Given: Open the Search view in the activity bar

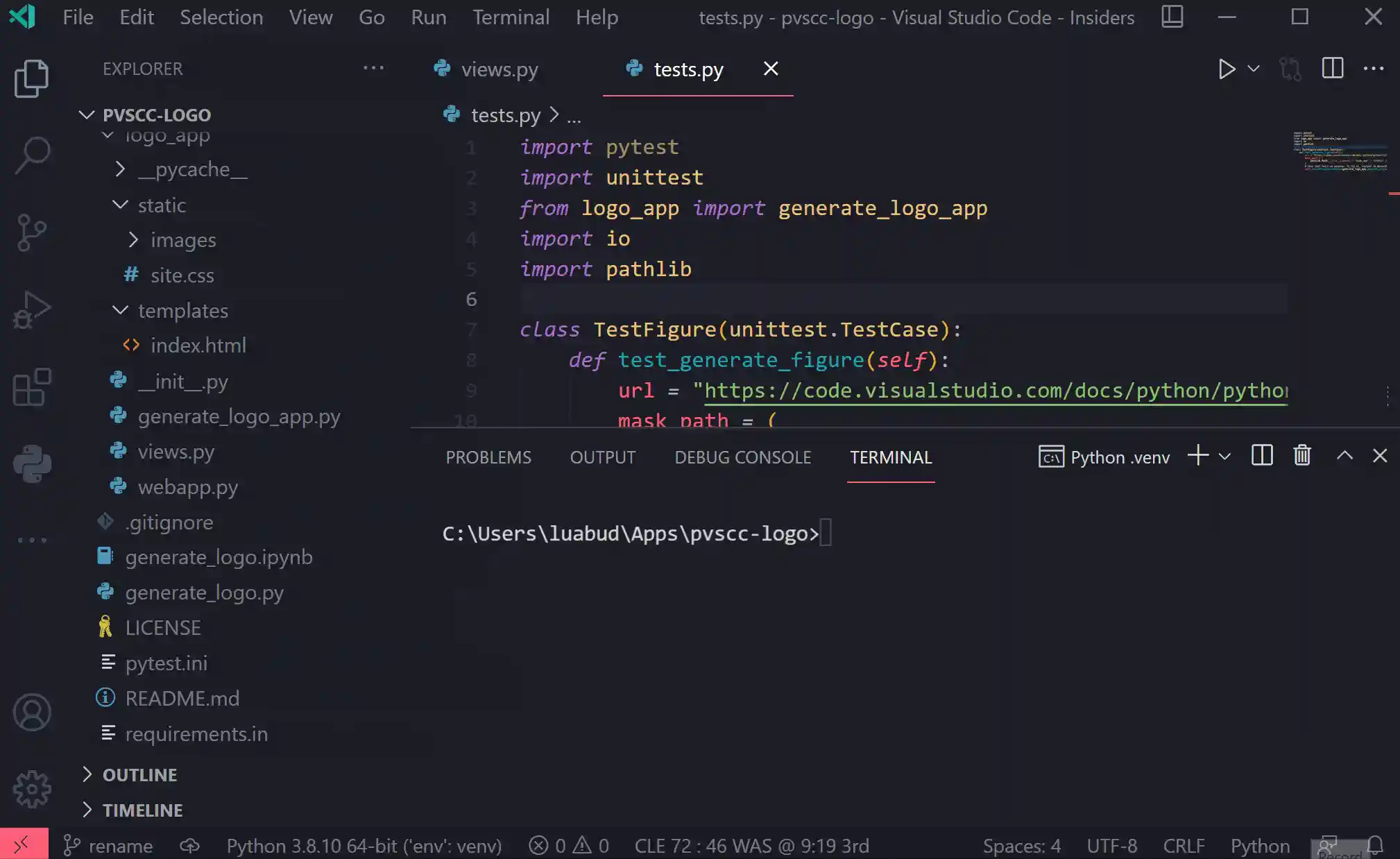Looking at the screenshot, I should pos(31,155).
